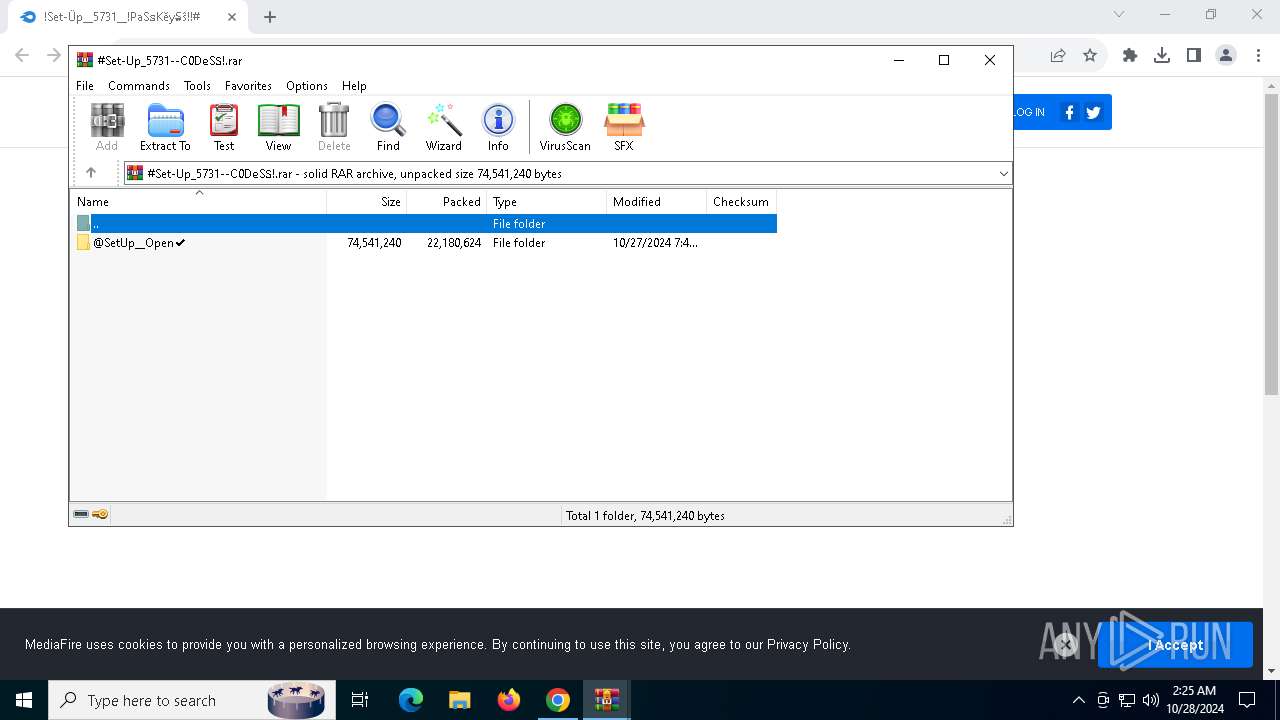
Task: Open Windows notification center
Action: pos(1247,700)
